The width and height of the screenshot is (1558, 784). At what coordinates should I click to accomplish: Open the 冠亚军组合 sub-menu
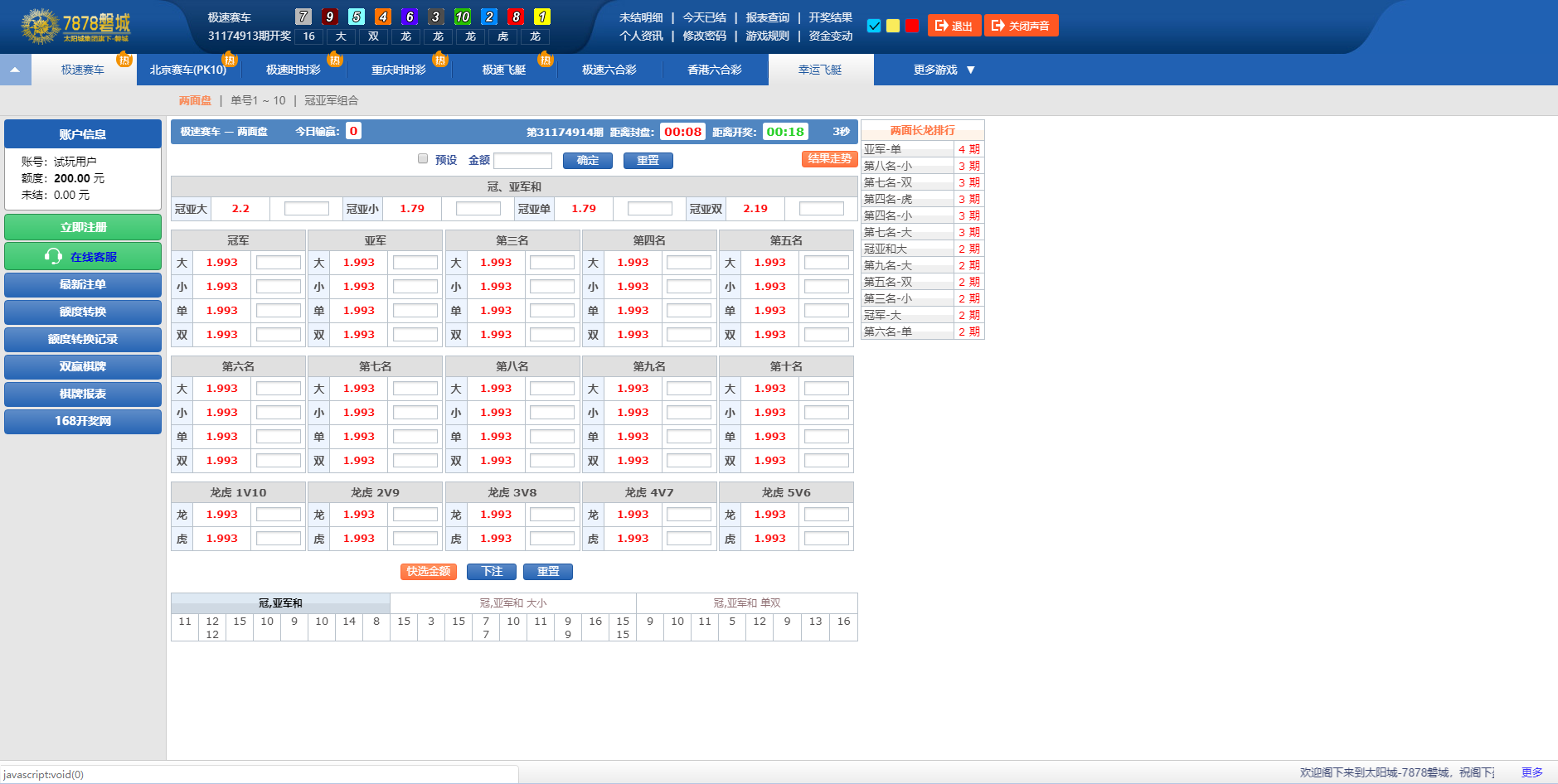[x=332, y=100]
